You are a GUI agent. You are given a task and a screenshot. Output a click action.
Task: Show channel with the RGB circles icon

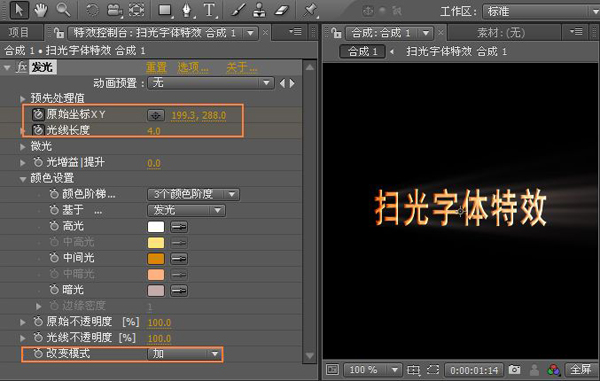coord(554,370)
